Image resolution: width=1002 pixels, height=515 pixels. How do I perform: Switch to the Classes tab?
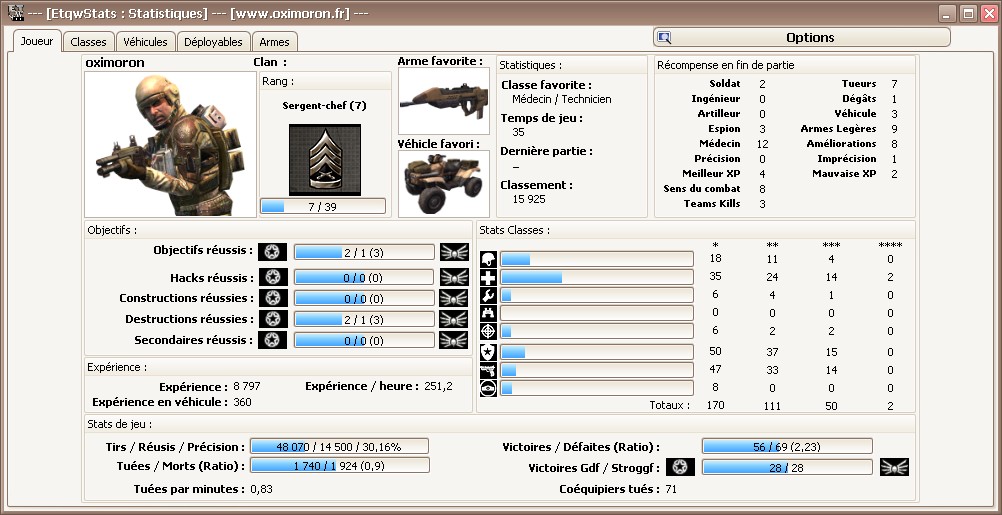89,42
